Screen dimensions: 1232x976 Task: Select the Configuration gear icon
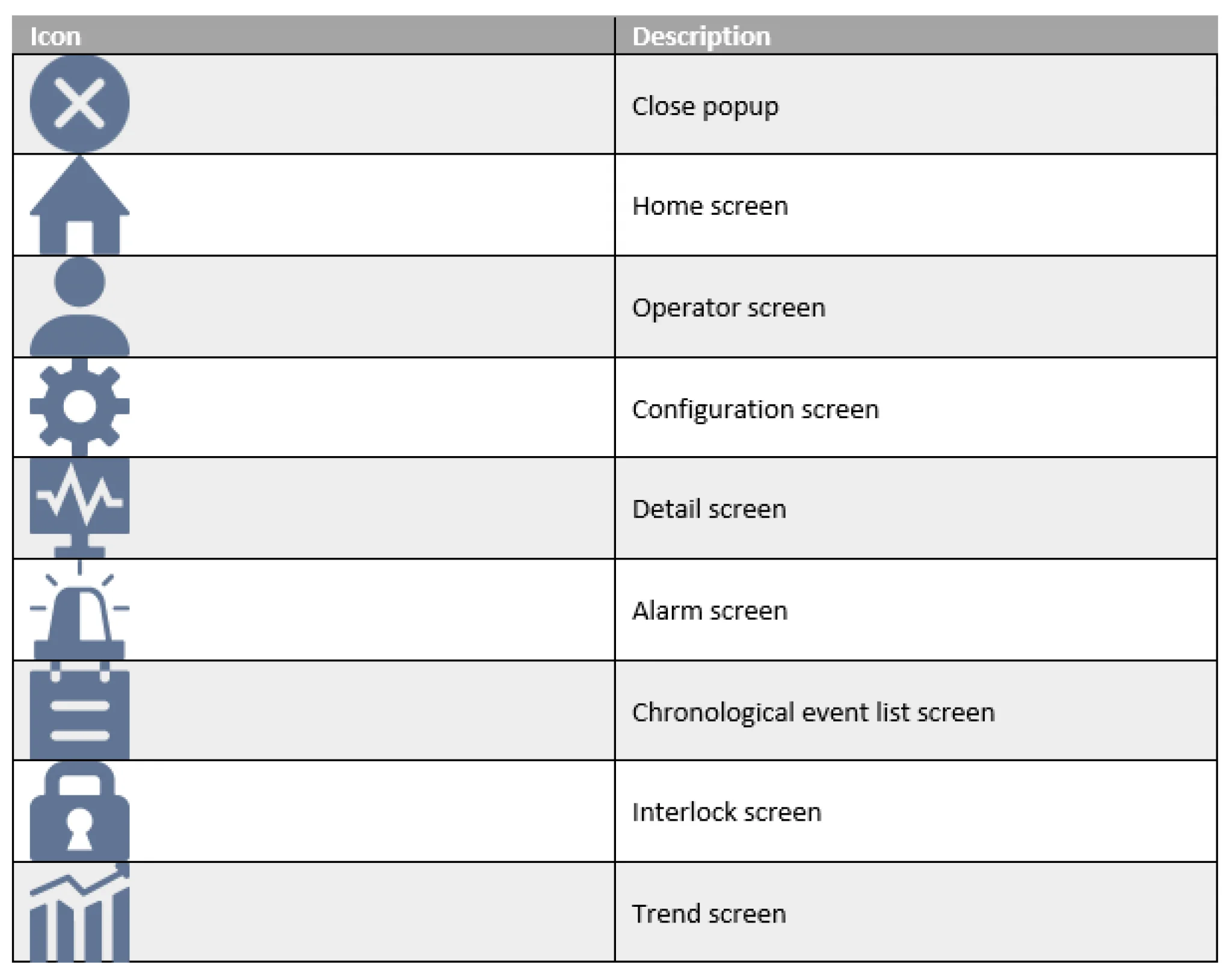click(79, 407)
